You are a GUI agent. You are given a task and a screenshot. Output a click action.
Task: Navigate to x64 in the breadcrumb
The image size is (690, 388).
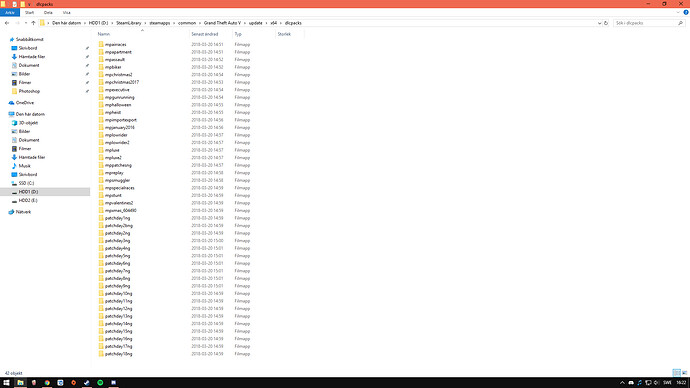pos(274,23)
